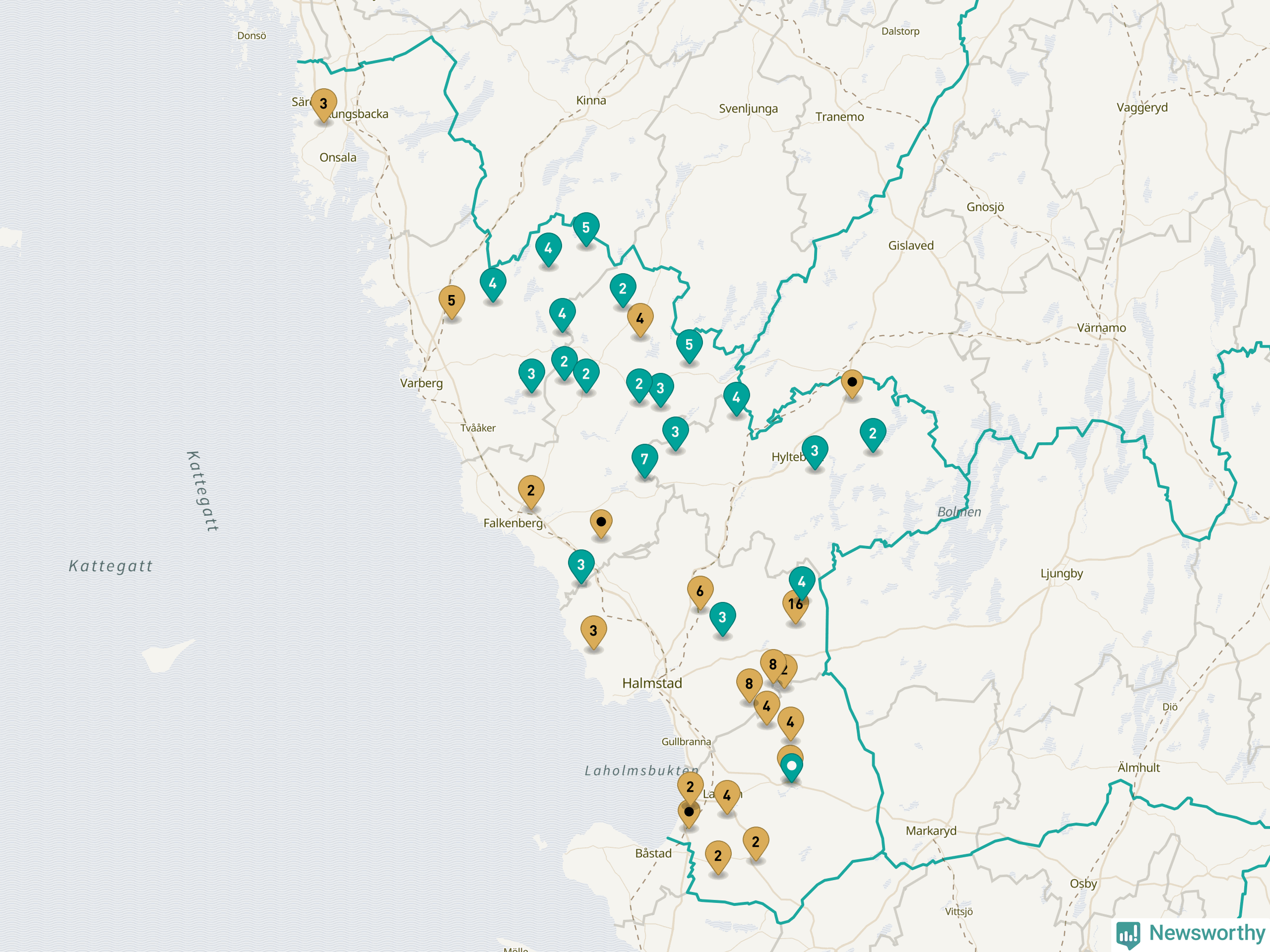Select teal 3 marker over Hyltebruk label
The height and width of the screenshot is (952, 1270).
coord(814,451)
